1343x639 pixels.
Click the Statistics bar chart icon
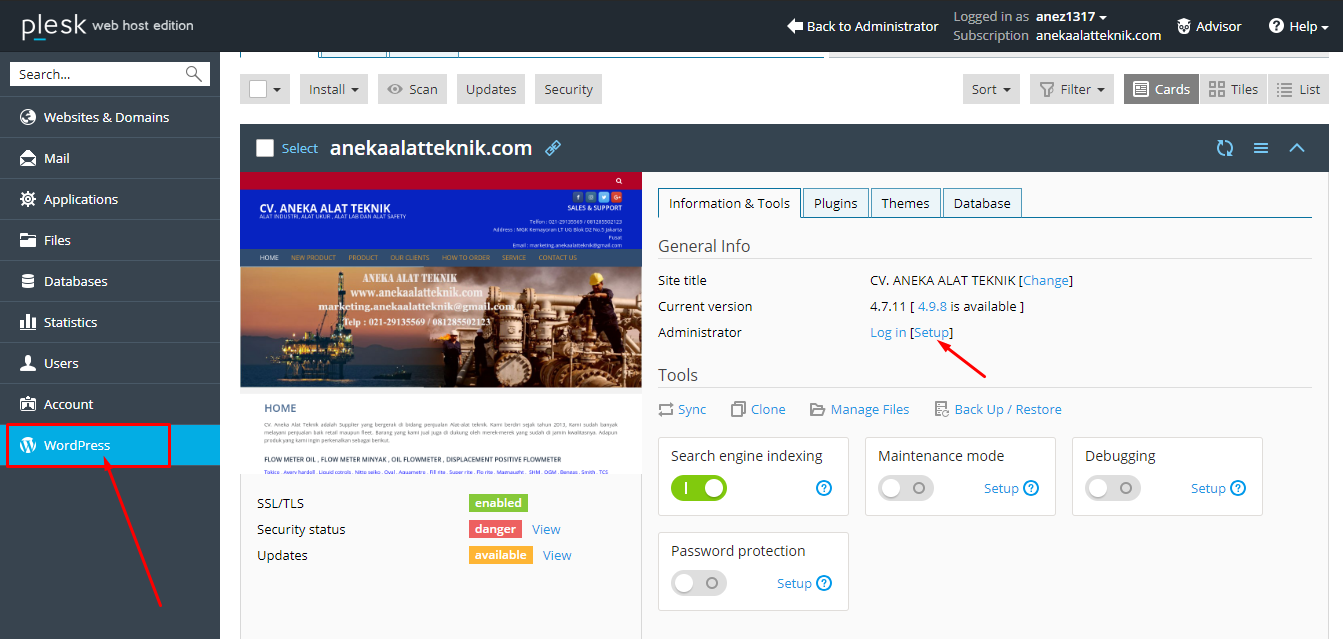pyautogui.click(x=27, y=322)
